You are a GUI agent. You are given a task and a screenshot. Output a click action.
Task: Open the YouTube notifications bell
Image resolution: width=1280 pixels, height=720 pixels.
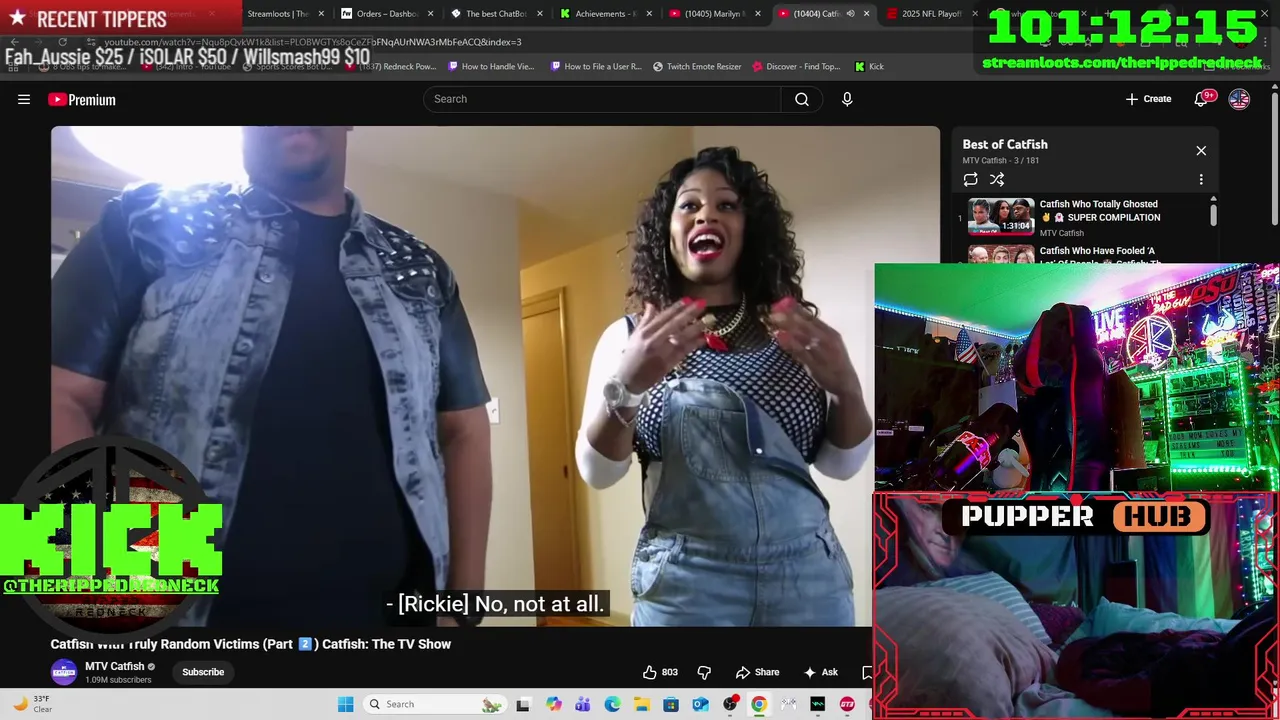pos(1202,99)
